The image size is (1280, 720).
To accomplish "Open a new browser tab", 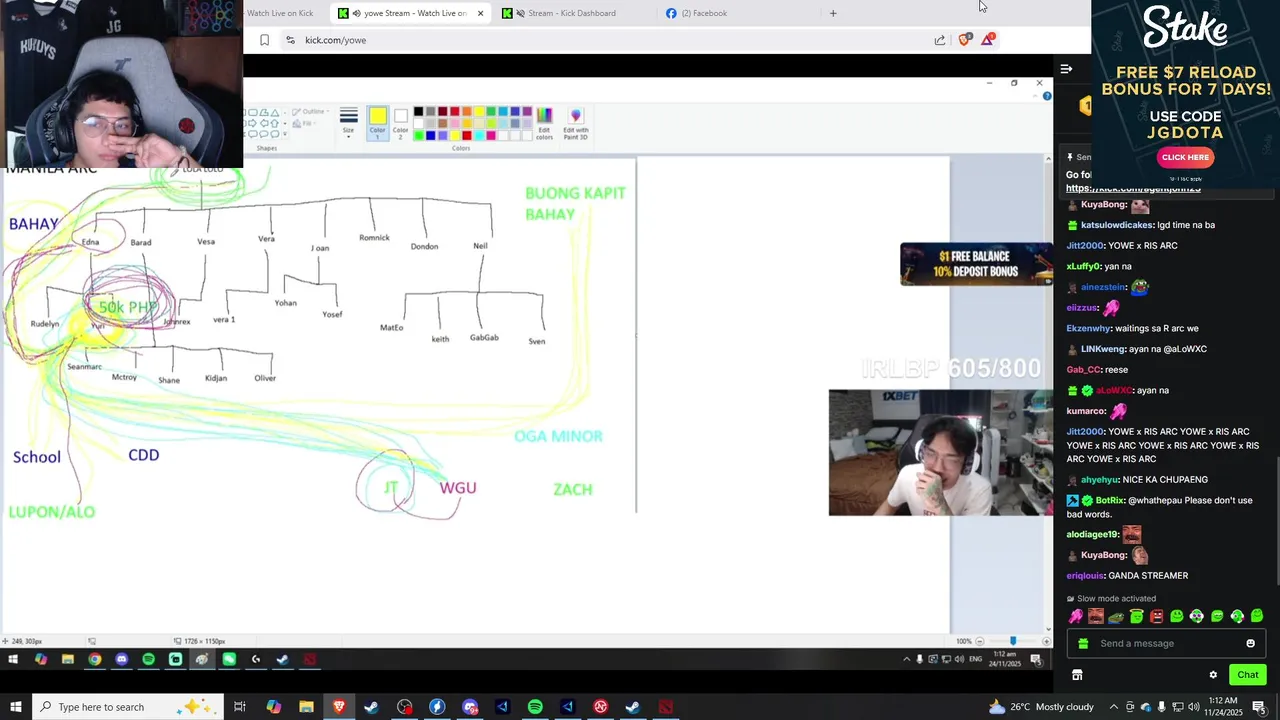I will tap(833, 13).
